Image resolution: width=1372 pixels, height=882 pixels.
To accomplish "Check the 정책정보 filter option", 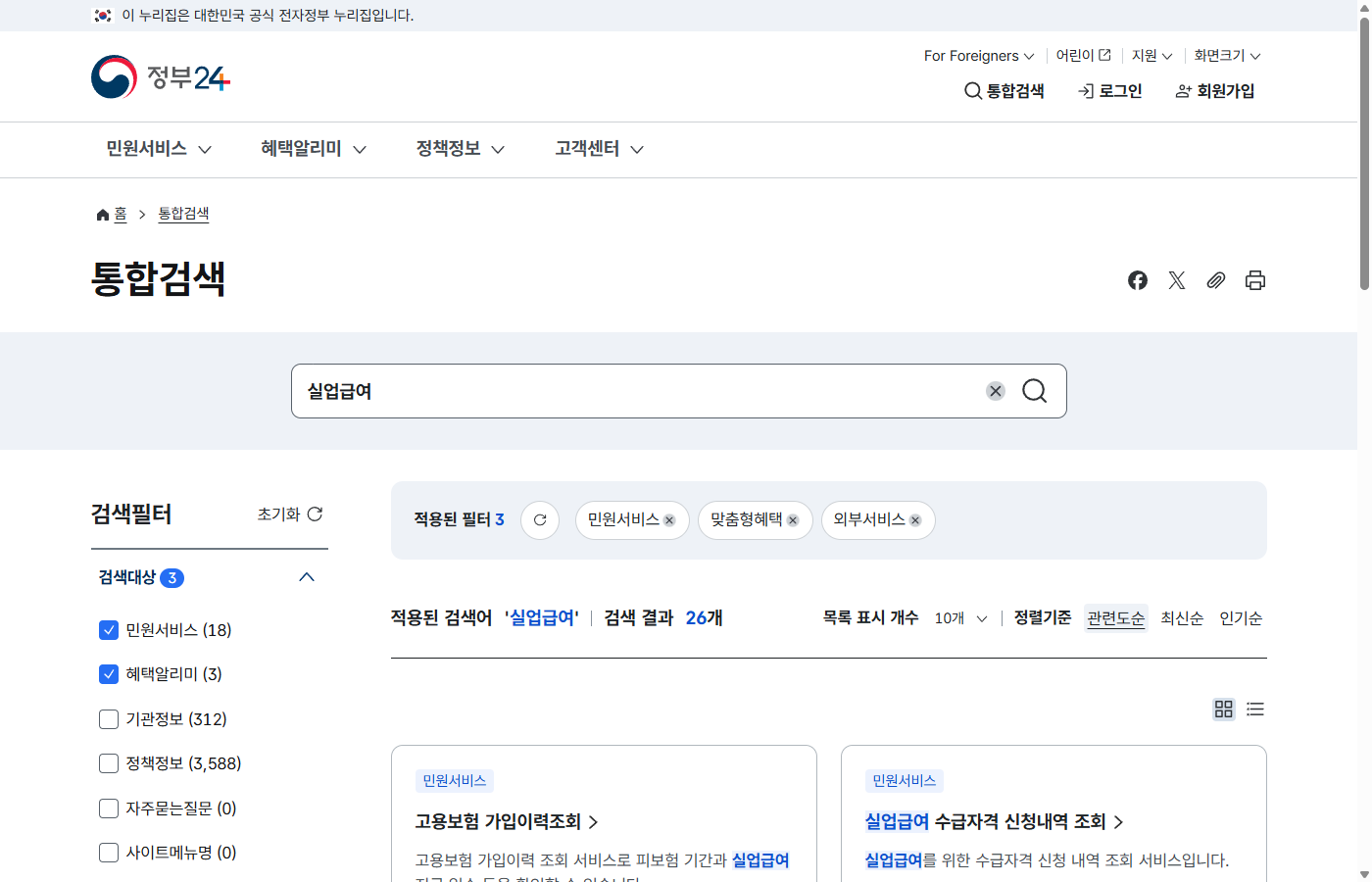I will tap(108, 762).
